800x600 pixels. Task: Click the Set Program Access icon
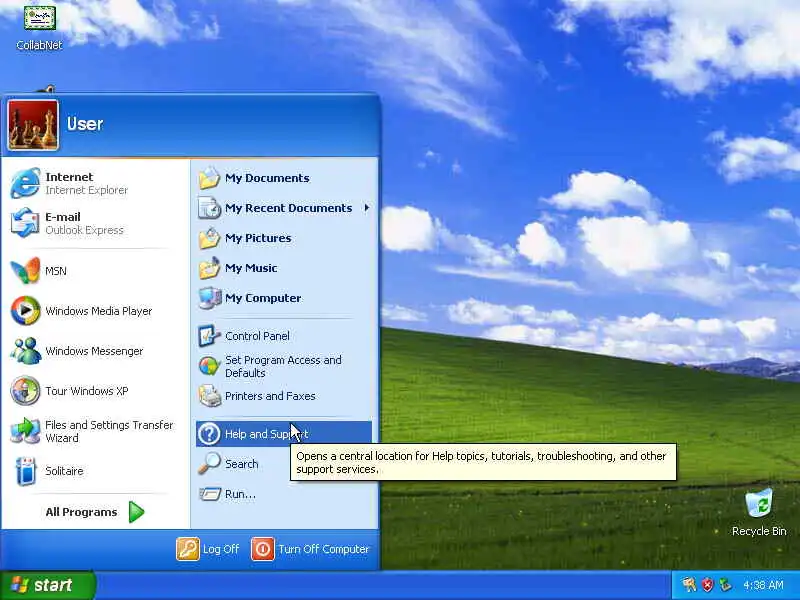[209, 366]
